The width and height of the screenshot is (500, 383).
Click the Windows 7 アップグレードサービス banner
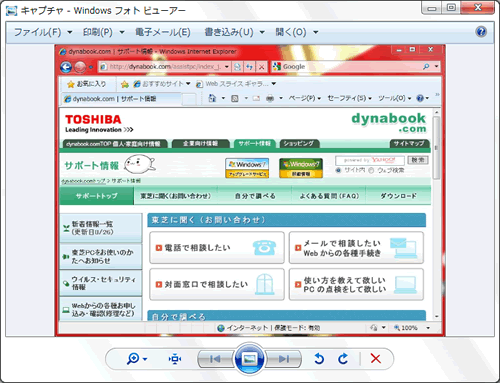247,168
